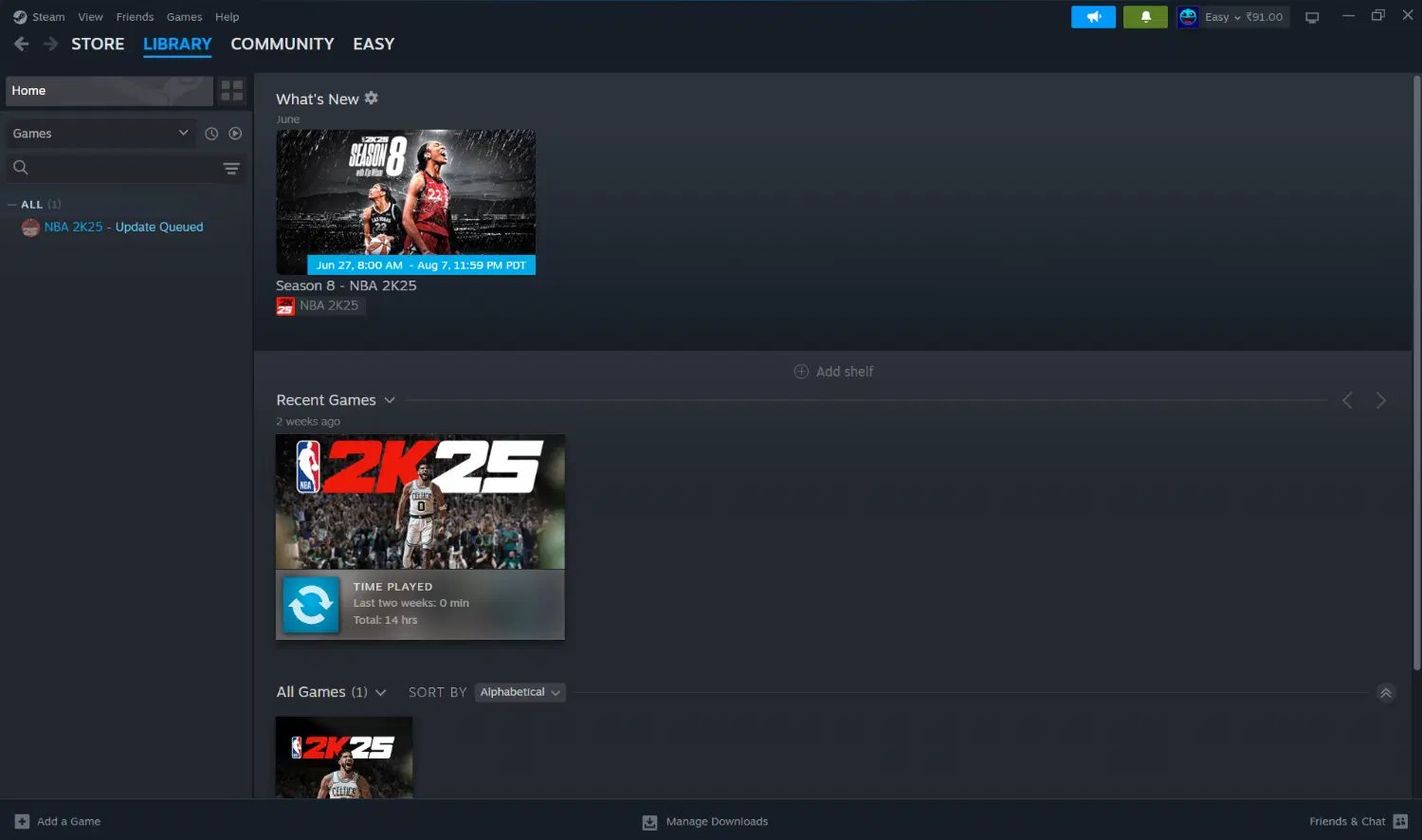The height and width of the screenshot is (840, 1422).
Task: Go forward with the right arrow
Action: 50,44
